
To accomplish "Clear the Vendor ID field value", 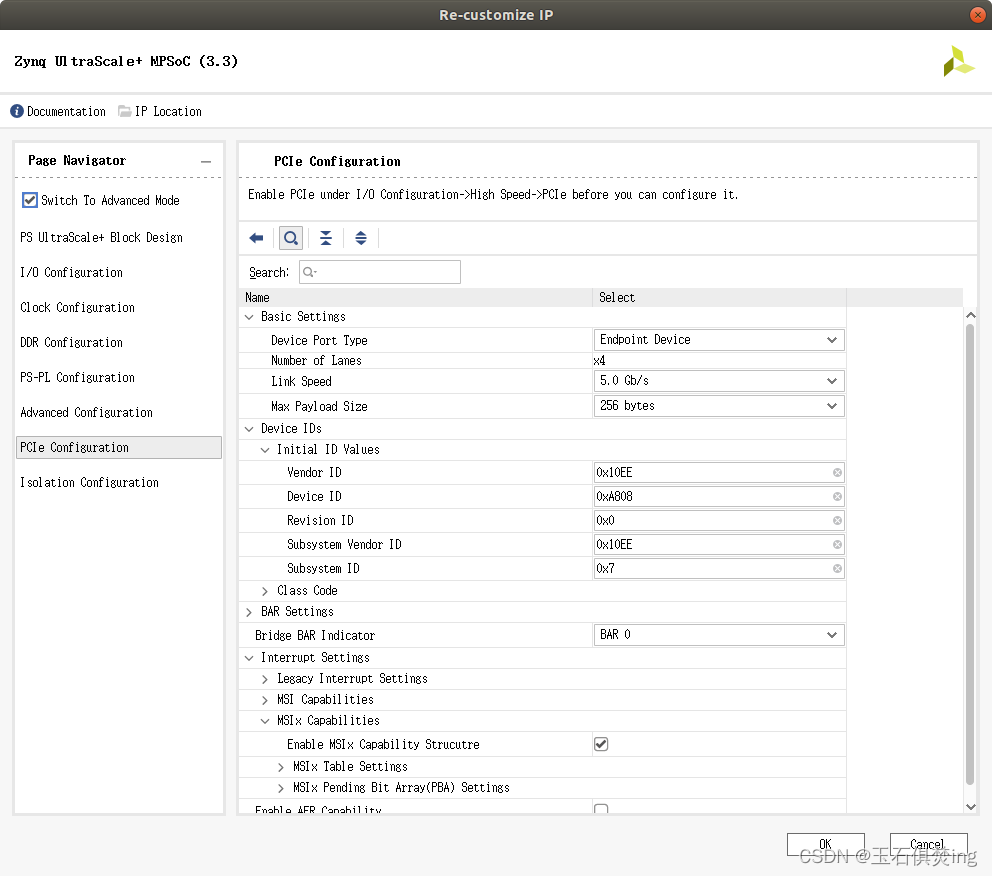I will (837, 472).
